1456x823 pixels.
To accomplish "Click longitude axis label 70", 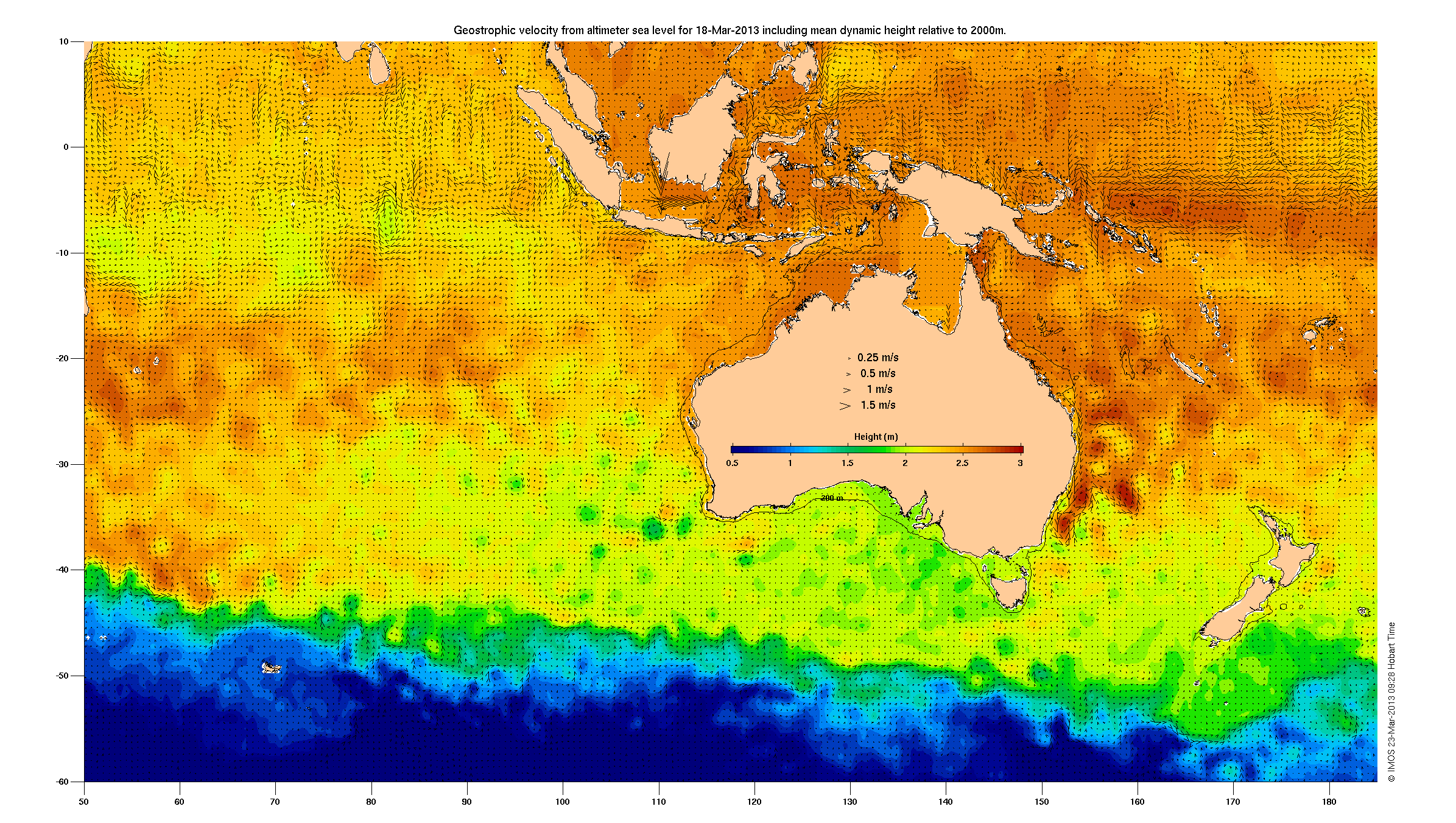I will [275, 802].
